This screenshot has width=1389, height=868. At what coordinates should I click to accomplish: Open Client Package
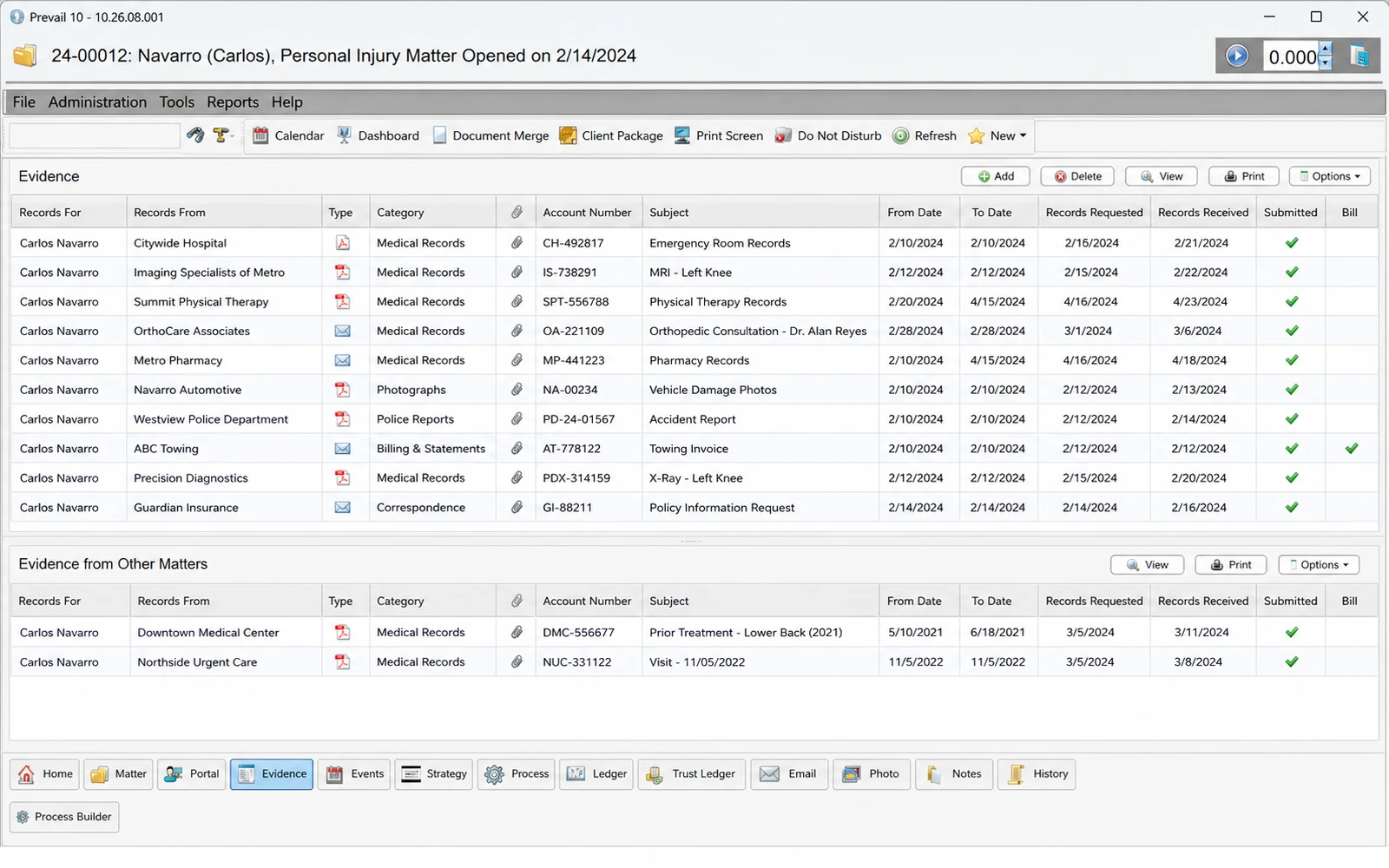point(611,135)
